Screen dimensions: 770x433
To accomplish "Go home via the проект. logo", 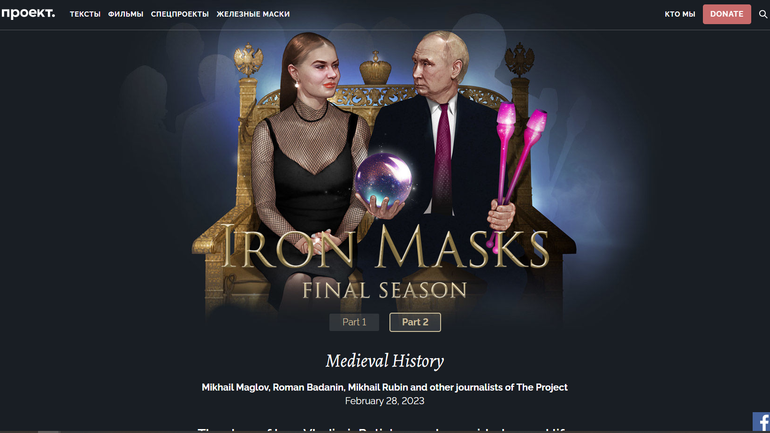I will pos(28,14).
